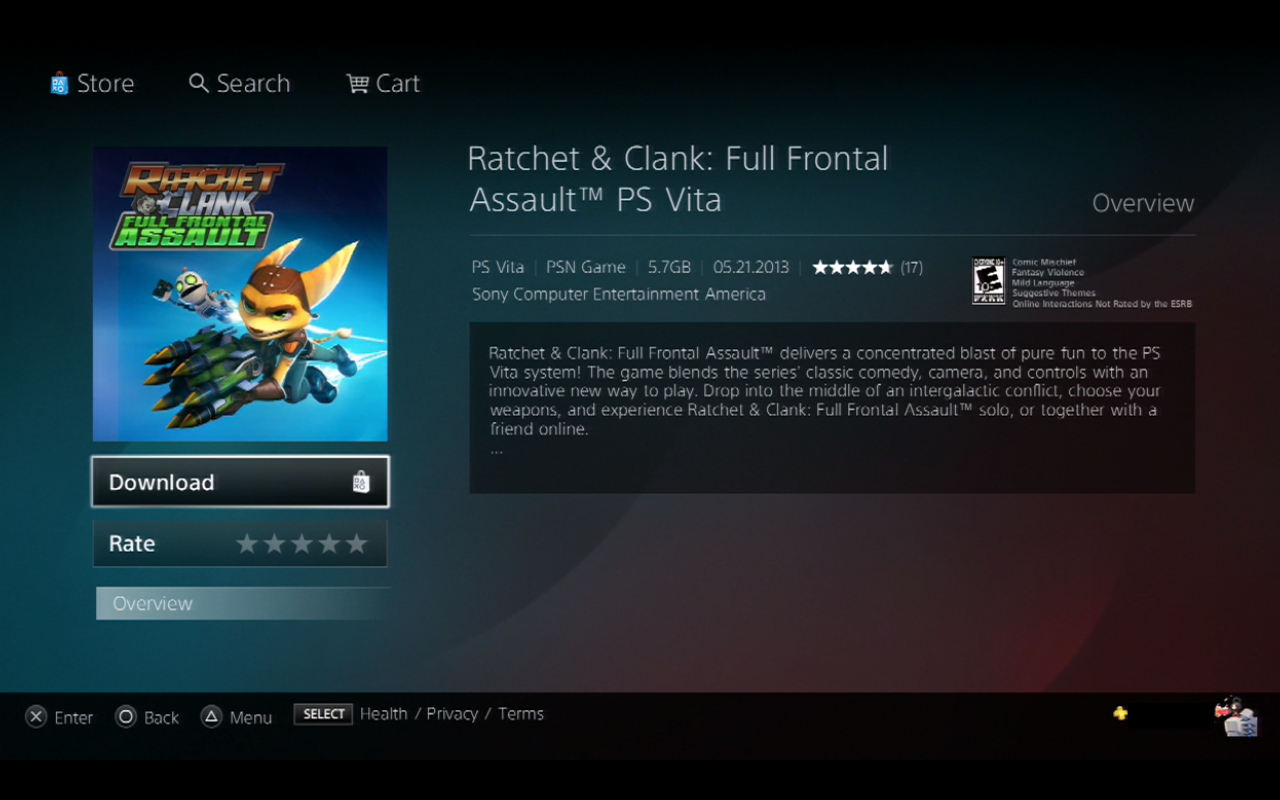Click the Circle Back button icon
The width and height of the screenshot is (1280, 800).
125,717
